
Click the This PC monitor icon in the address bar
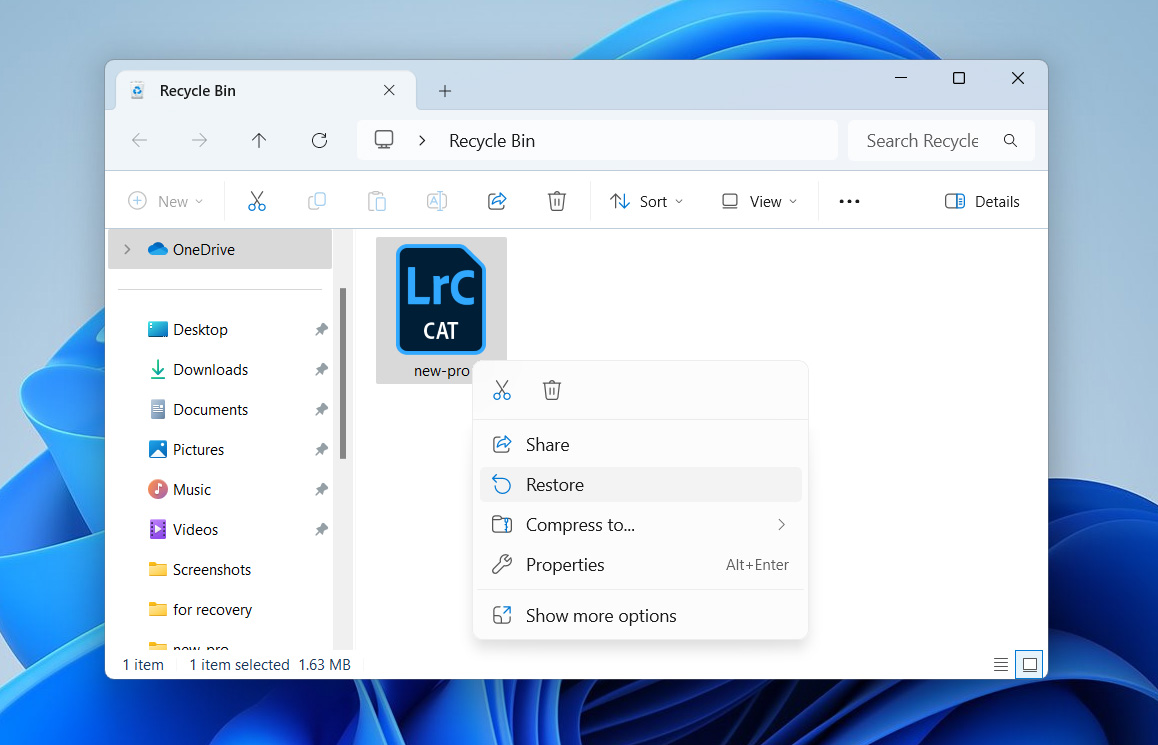383,140
